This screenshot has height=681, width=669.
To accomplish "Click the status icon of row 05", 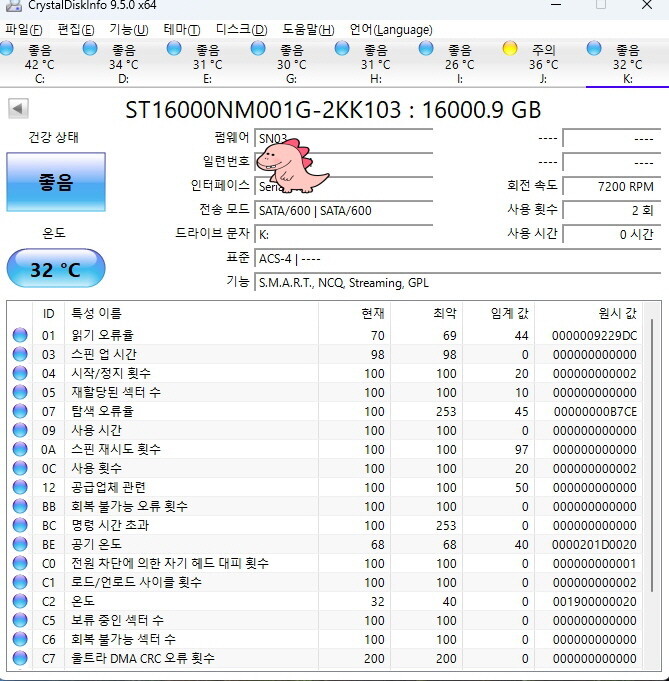I will click(20, 392).
